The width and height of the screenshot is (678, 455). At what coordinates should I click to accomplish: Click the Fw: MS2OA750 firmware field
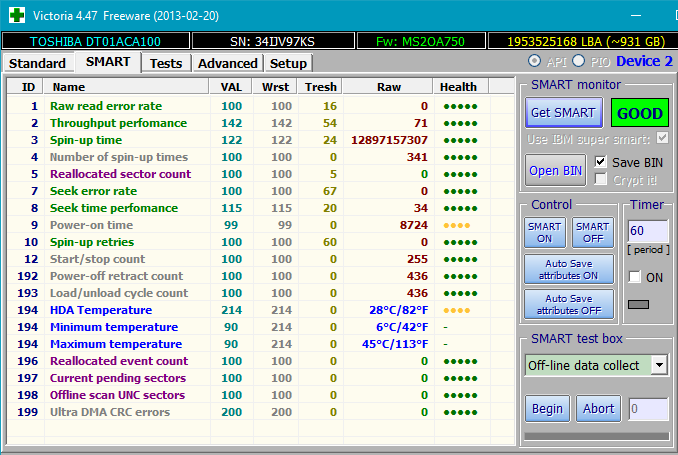420,41
